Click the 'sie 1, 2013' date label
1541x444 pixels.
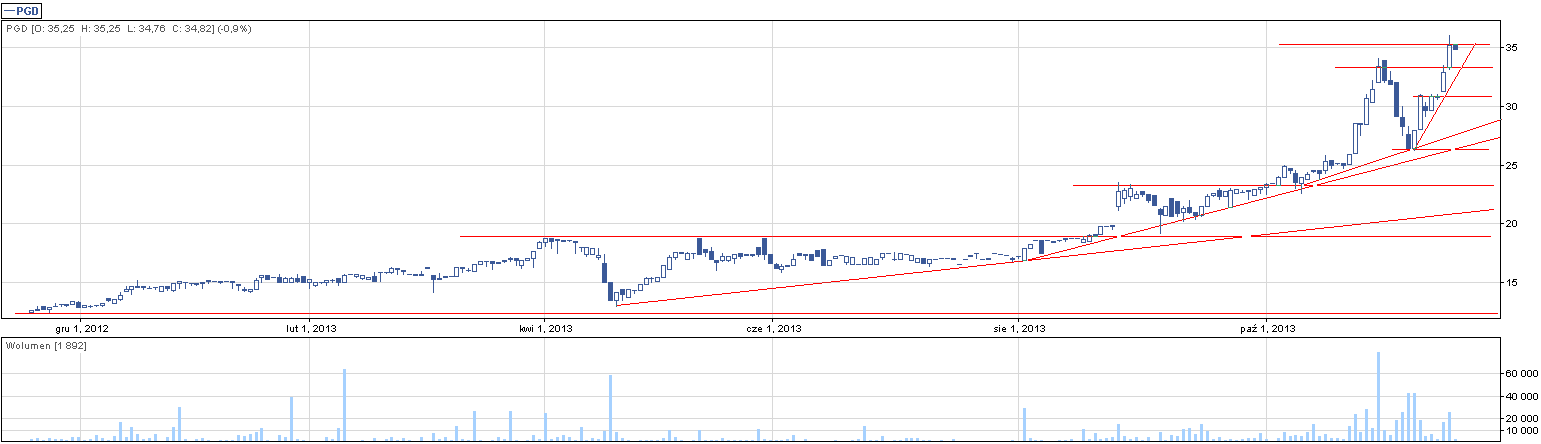click(x=1018, y=327)
